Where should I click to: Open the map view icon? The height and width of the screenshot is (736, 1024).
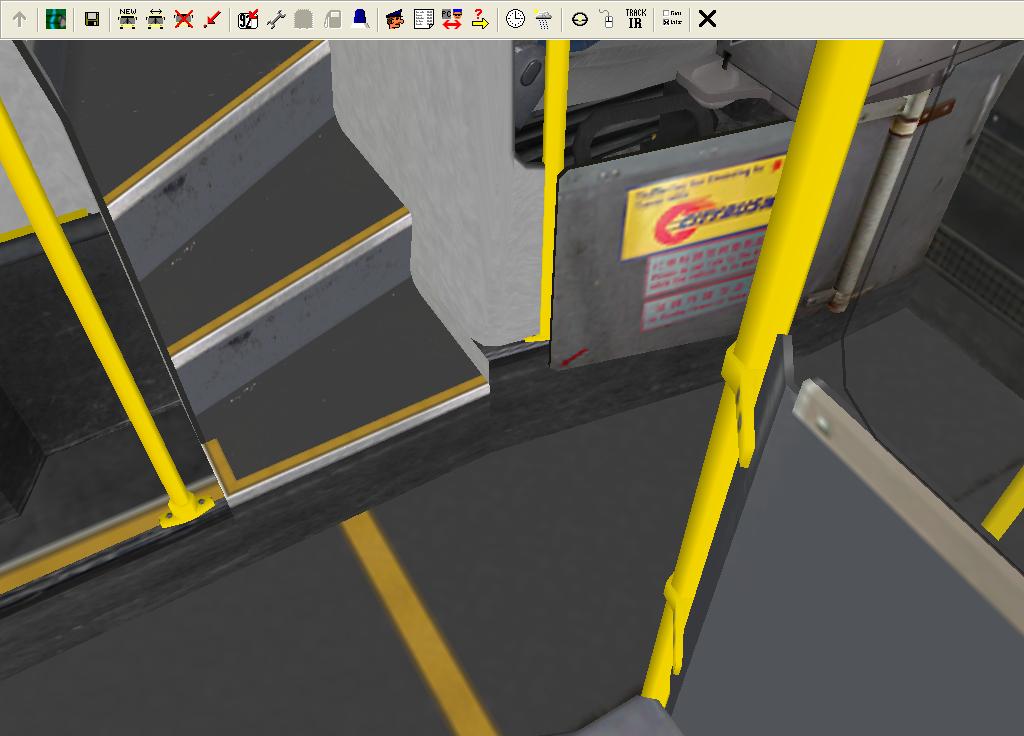56,19
